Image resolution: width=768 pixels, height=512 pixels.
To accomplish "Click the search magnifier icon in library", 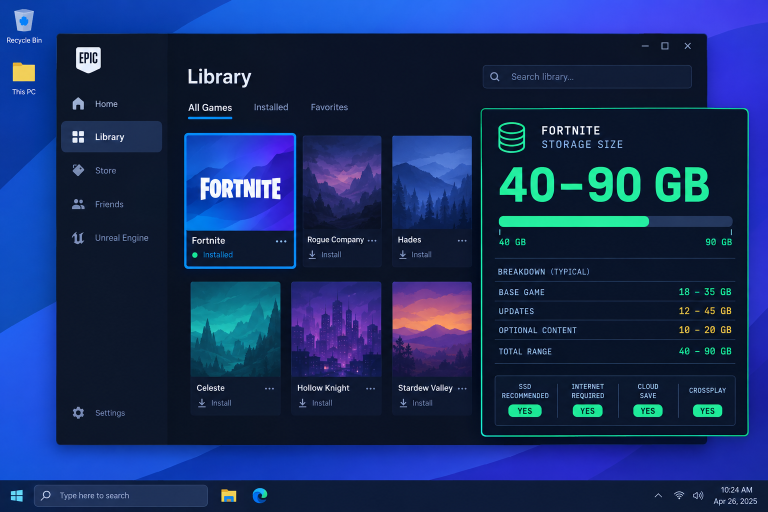I will pyautogui.click(x=495, y=77).
